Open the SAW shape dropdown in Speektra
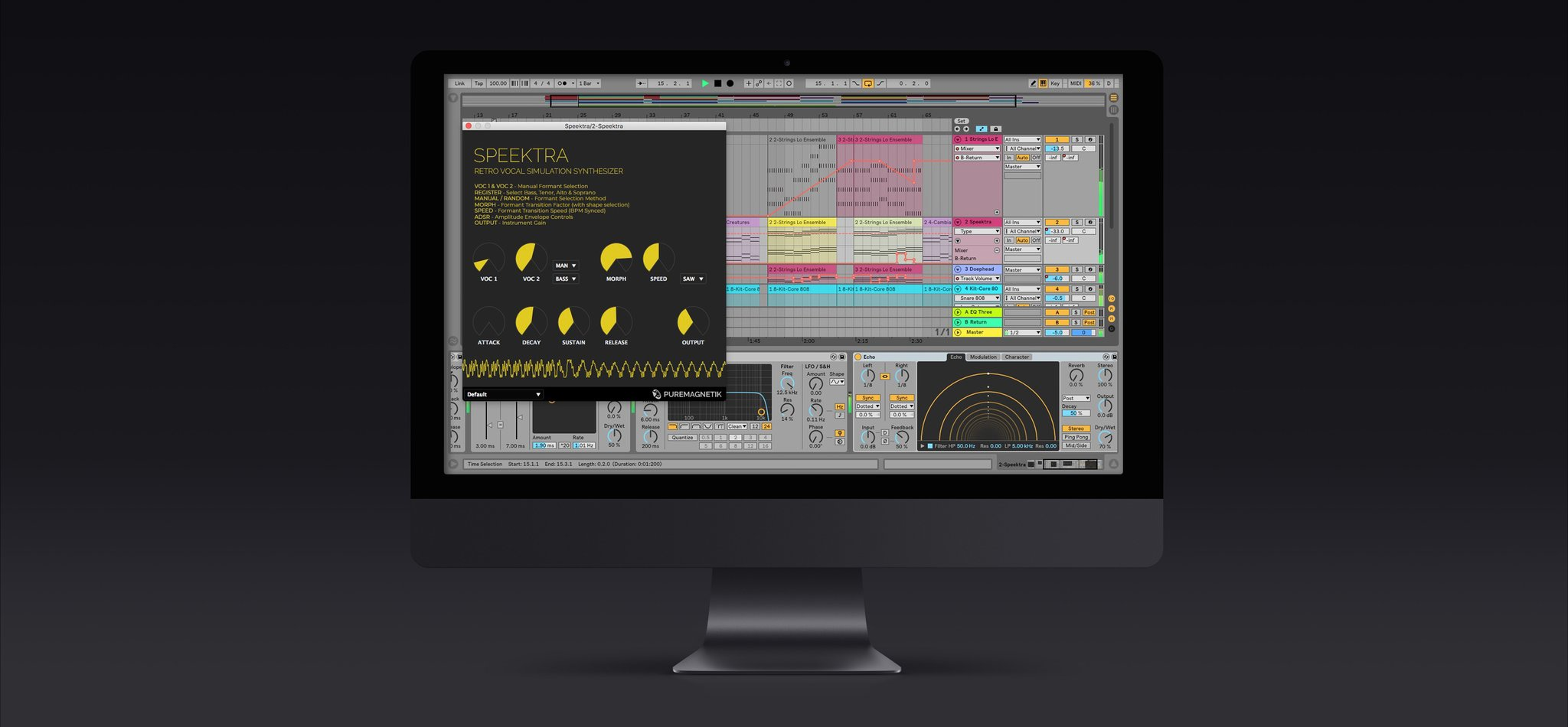1568x727 pixels. [x=693, y=279]
